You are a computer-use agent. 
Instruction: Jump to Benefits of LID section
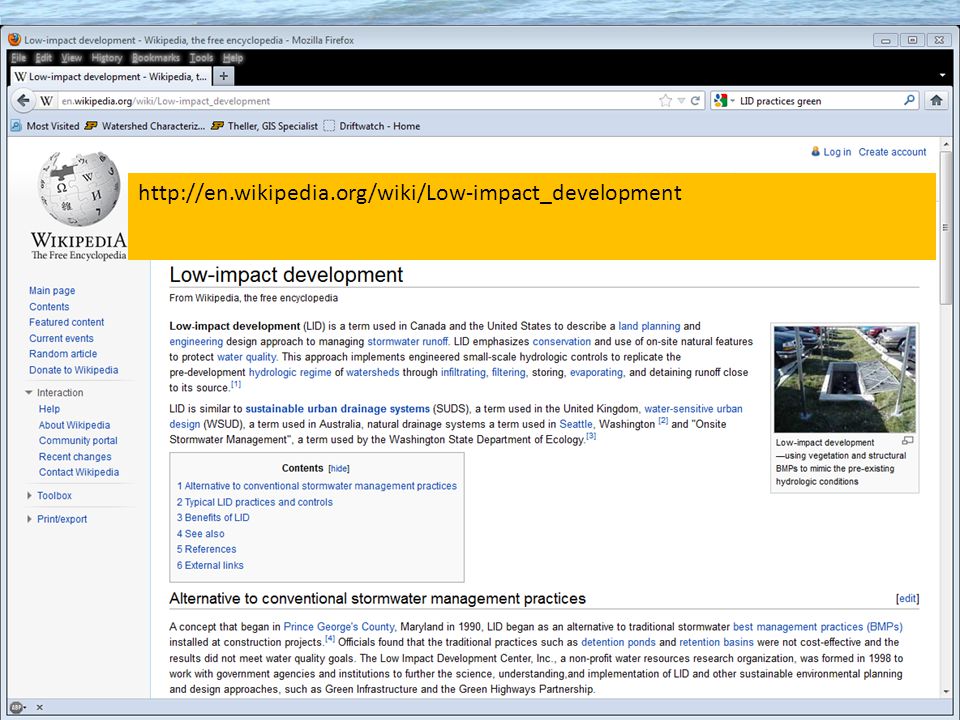pos(213,517)
